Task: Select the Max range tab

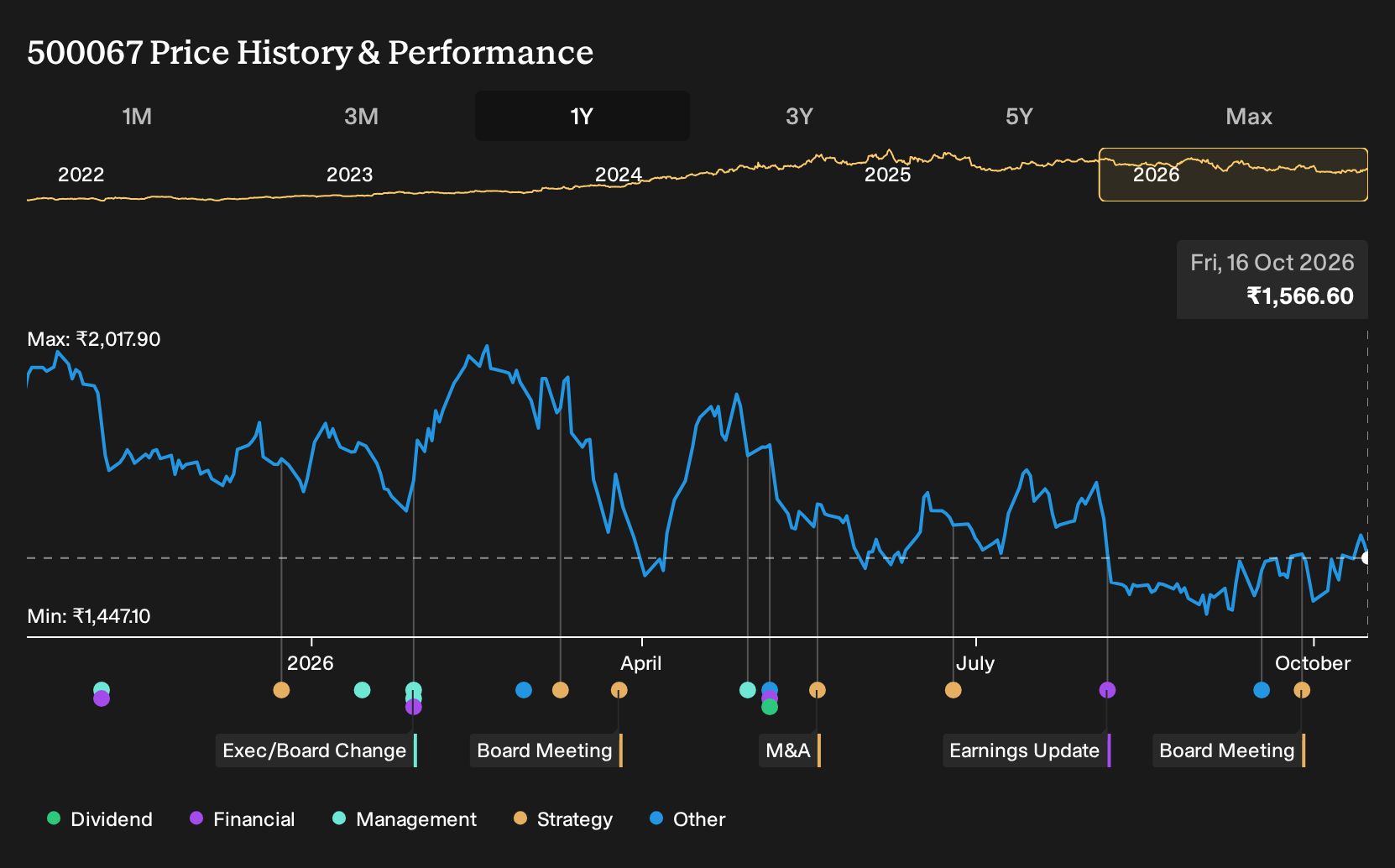Action: [x=1249, y=116]
